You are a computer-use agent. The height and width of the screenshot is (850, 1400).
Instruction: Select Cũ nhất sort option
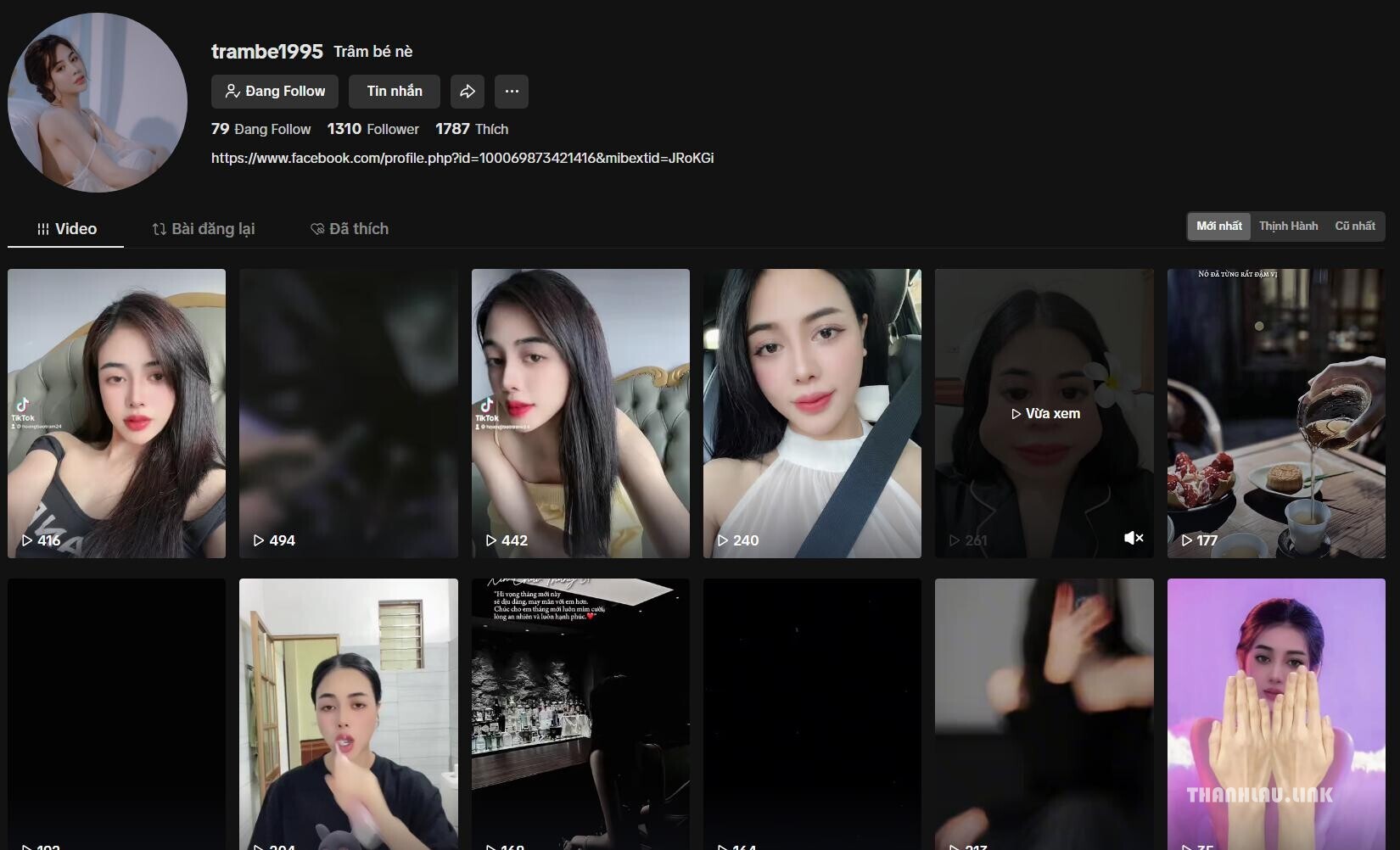pyautogui.click(x=1354, y=226)
